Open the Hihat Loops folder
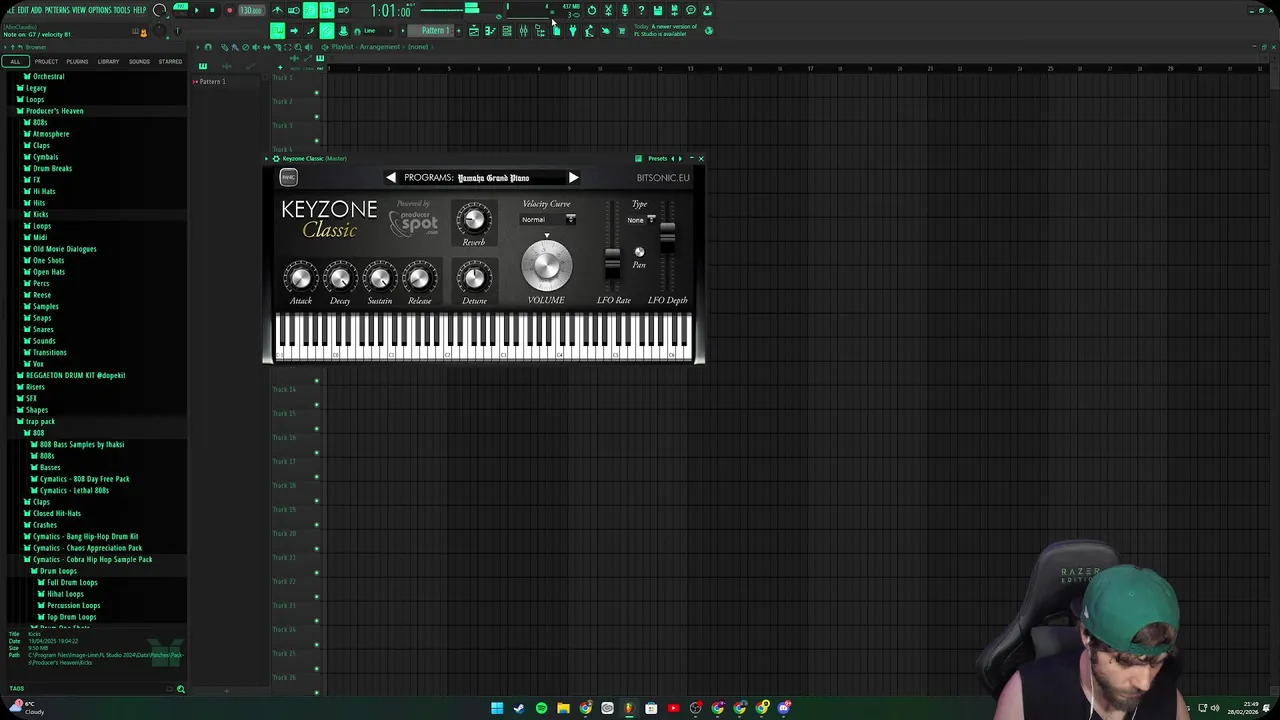 (65, 594)
